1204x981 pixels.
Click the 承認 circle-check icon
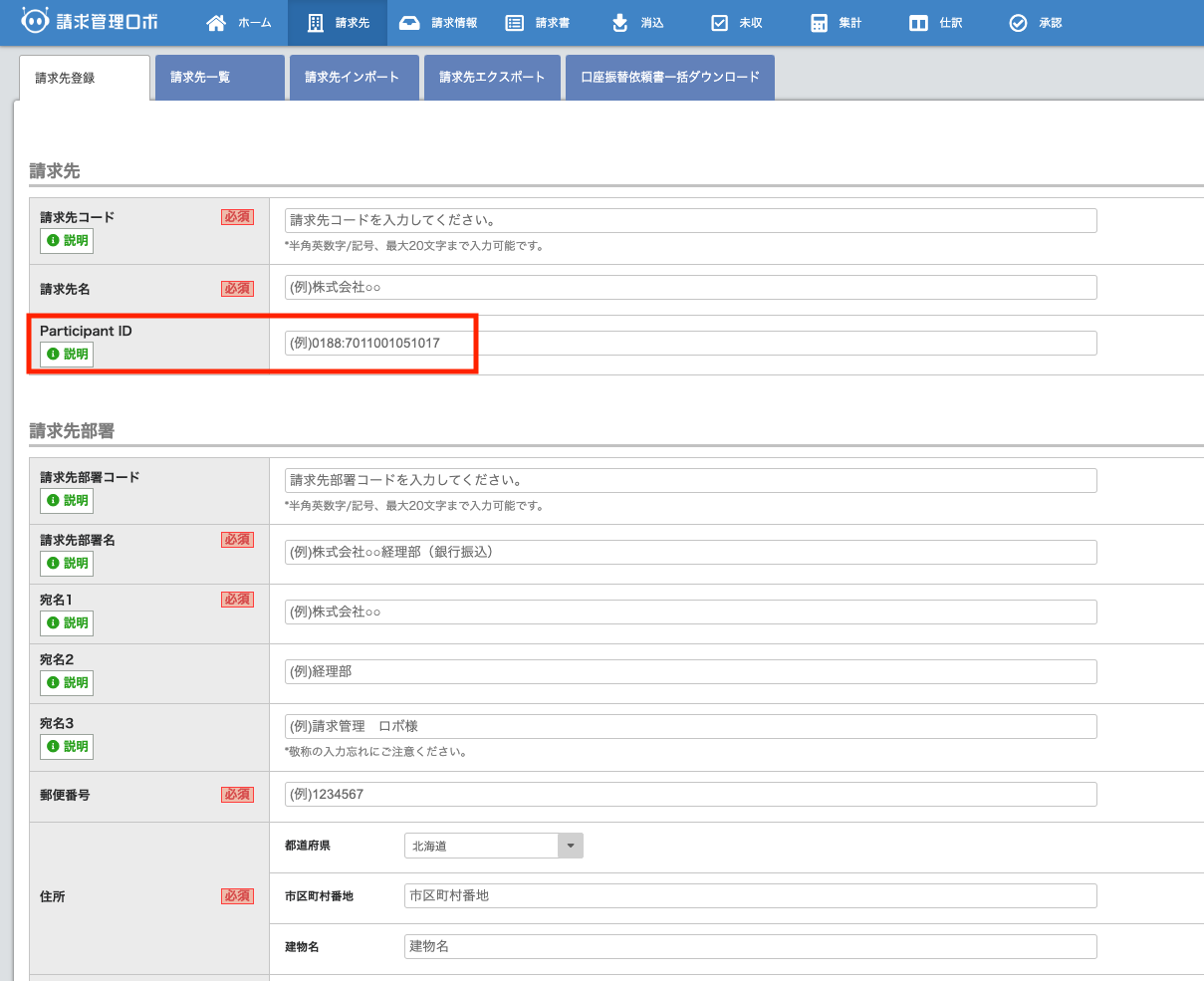(x=1018, y=23)
